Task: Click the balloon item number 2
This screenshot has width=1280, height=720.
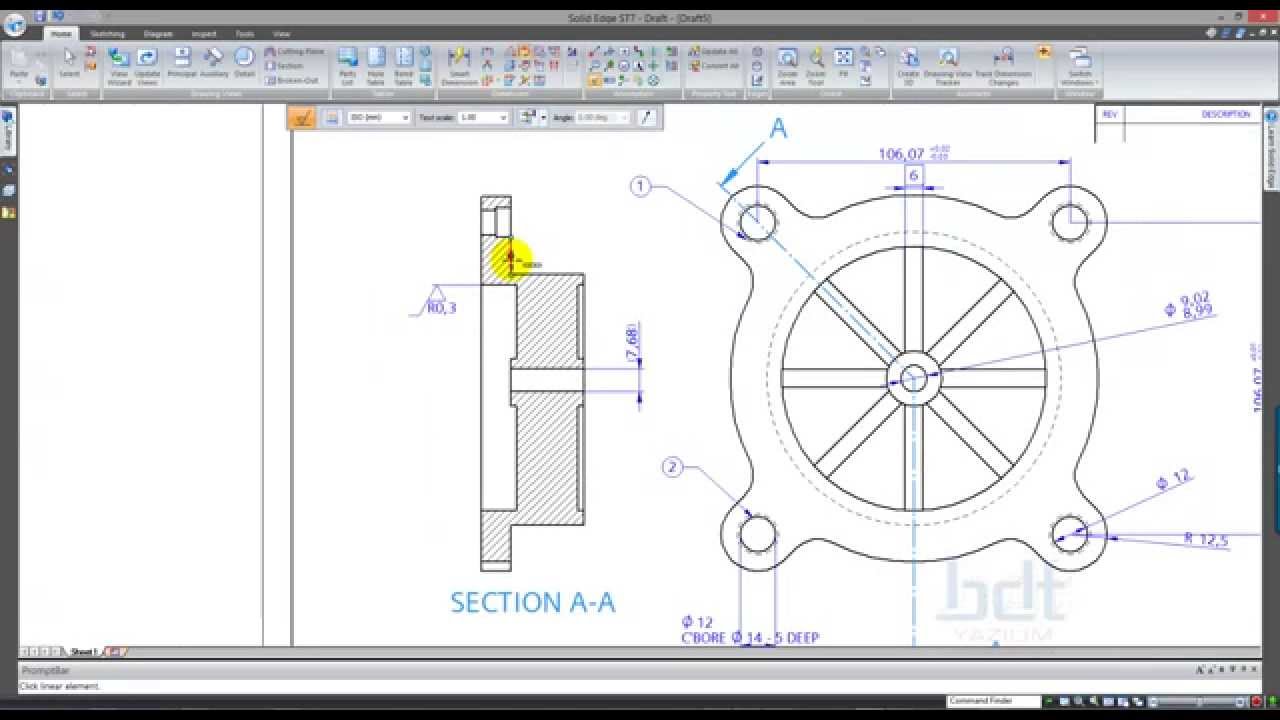Action: 672,467
